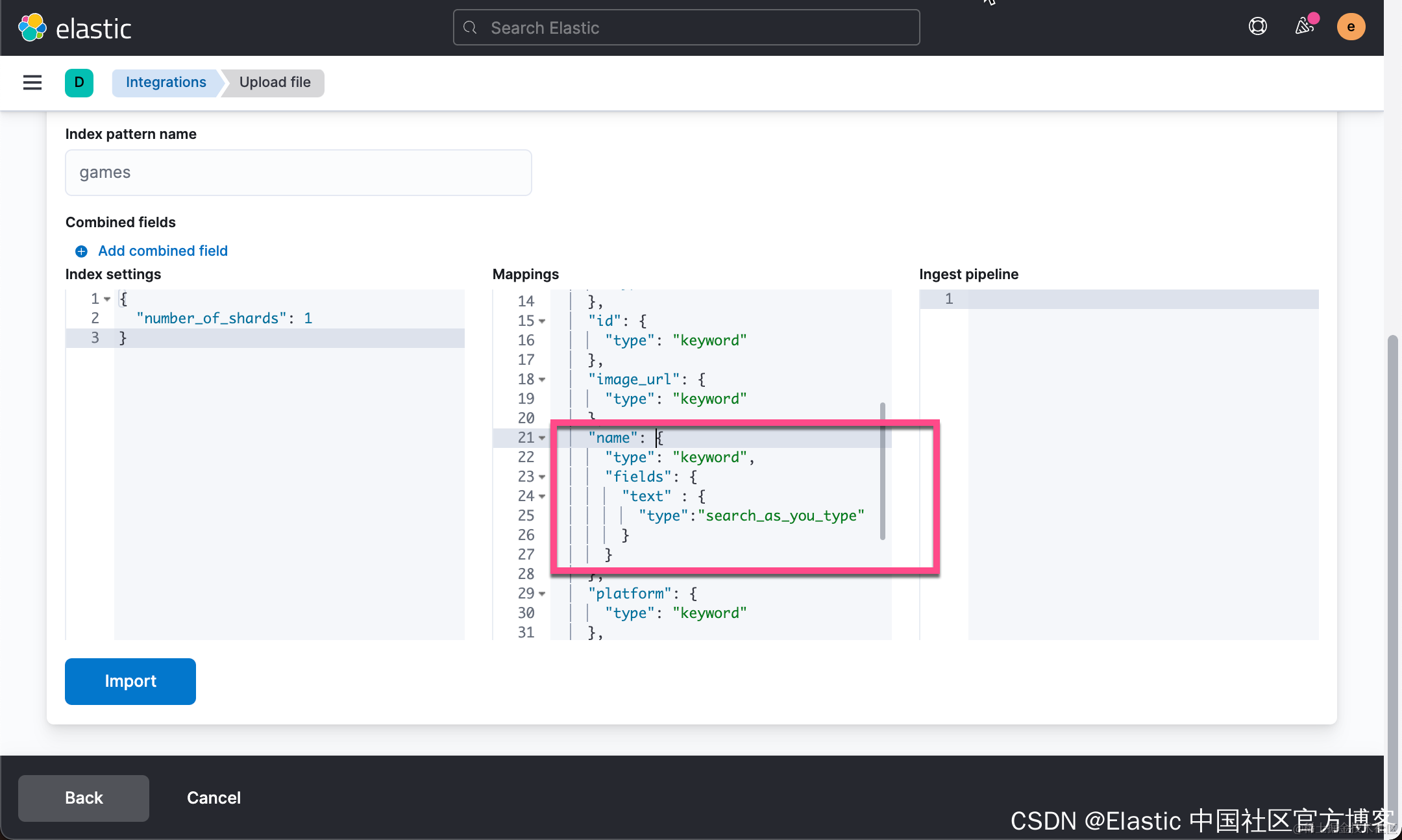Open the help menu lifebuoy icon
The height and width of the screenshot is (840, 1402).
(x=1257, y=27)
